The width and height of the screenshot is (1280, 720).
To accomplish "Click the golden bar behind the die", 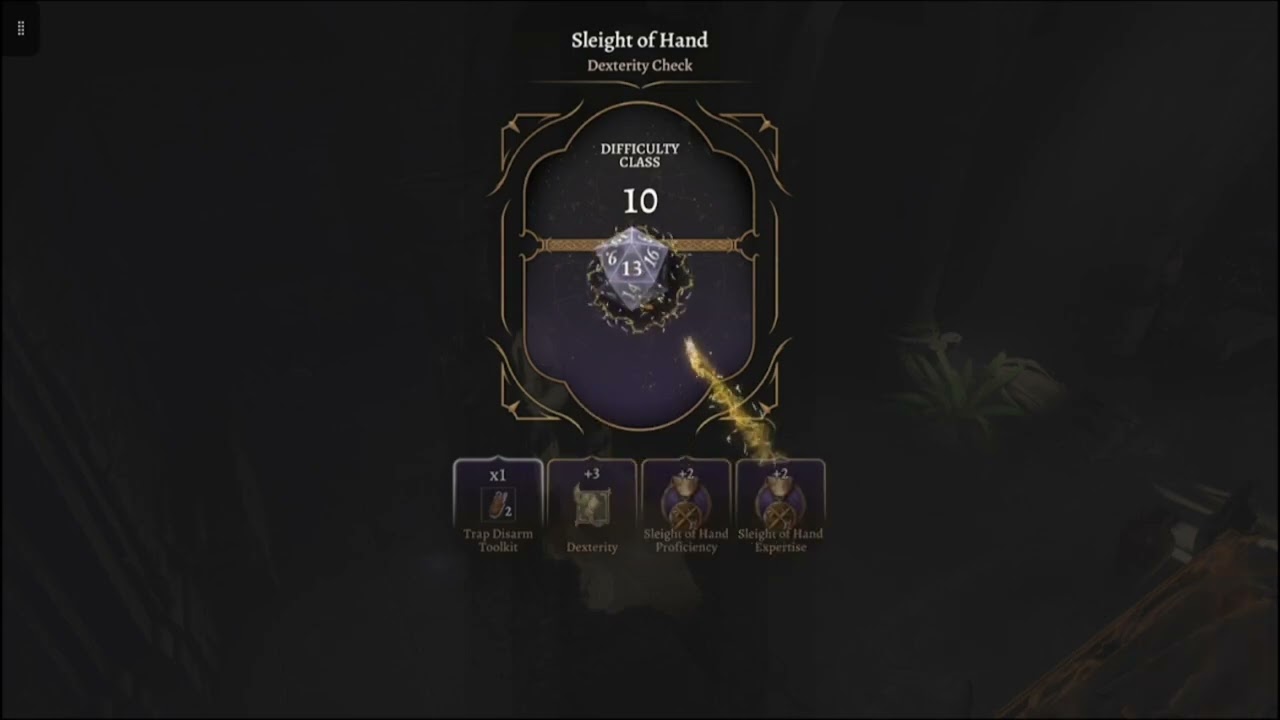I will point(640,243).
